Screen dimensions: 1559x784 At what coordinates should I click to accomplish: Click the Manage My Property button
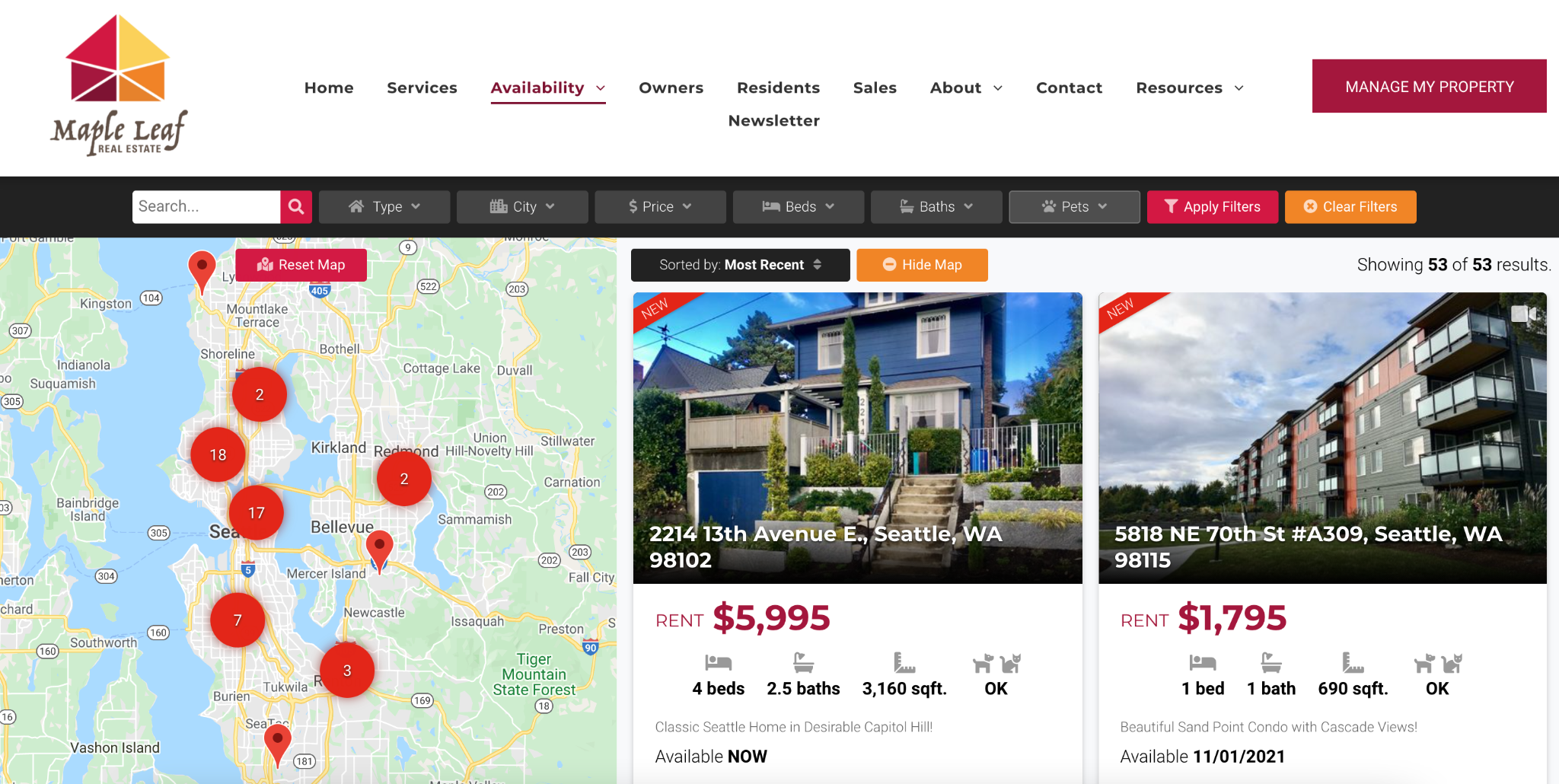[x=1429, y=86]
